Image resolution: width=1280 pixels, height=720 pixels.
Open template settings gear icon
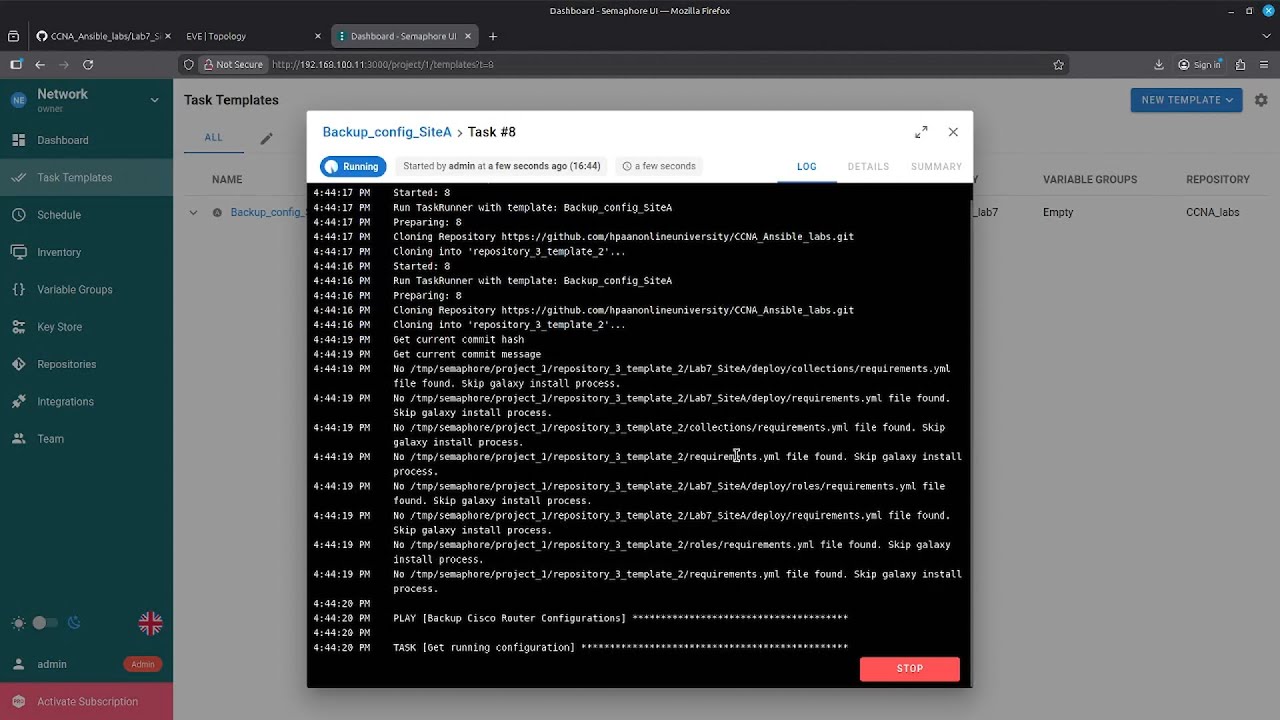(x=1261, y=100)
